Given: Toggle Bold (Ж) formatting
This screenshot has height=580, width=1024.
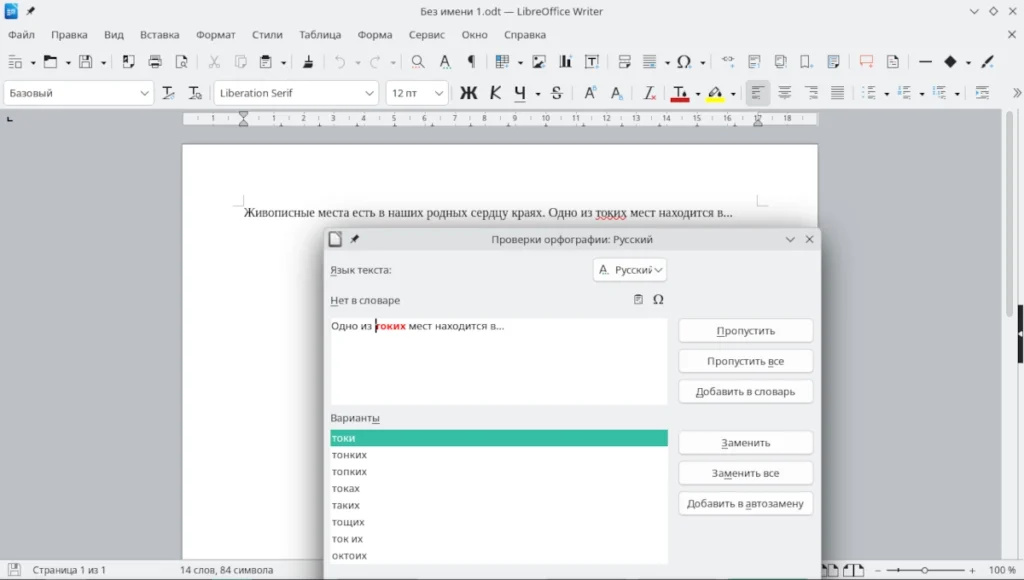Looking at the screenshot, I should (x=468, y=93).
